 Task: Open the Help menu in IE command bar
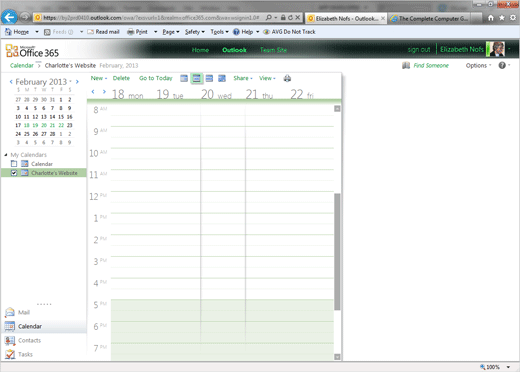(x=246, y=32)
